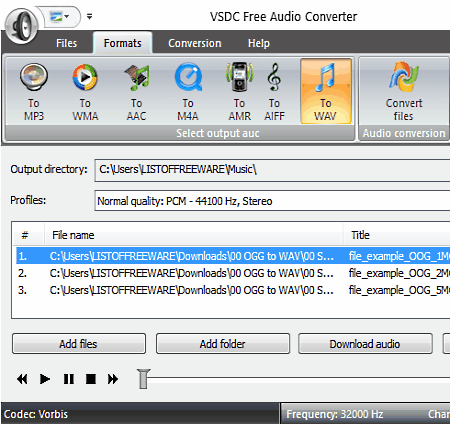The width and height of the screenshot is (450, 424).
Task: Click title file_example_OOG_2M in row 2
Action: click(399, 273)
